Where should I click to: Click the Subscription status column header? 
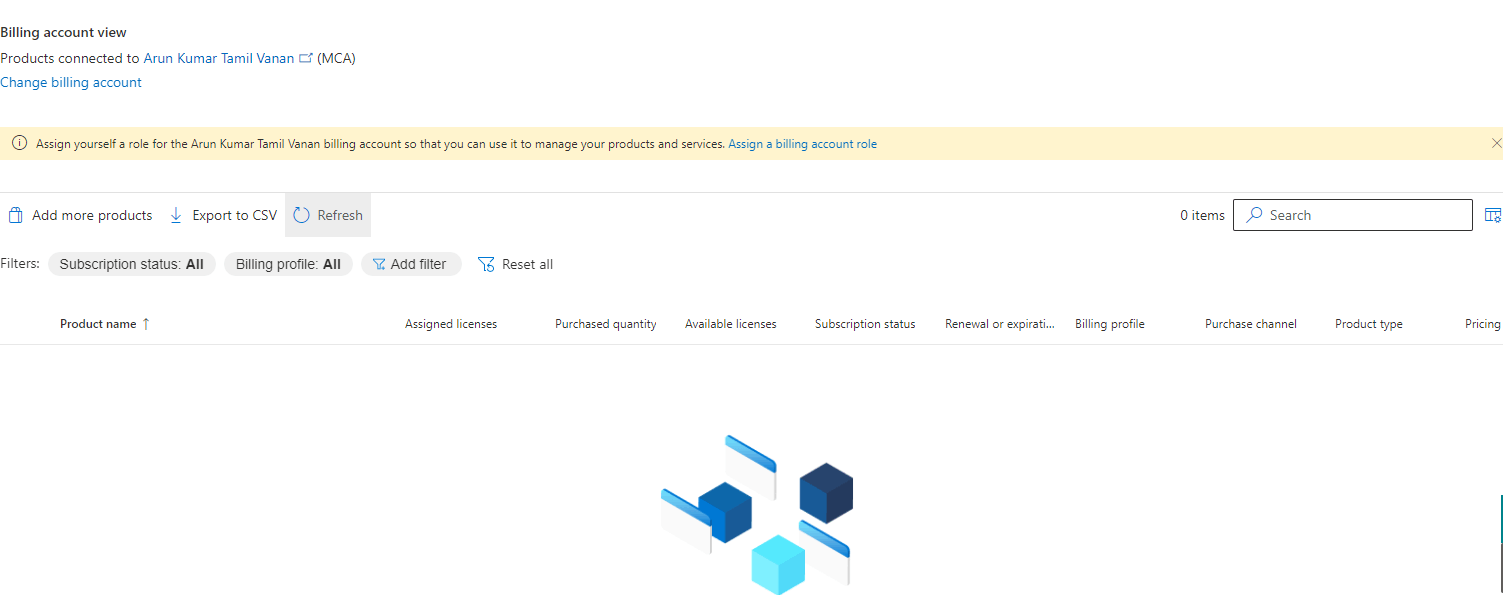865,324
